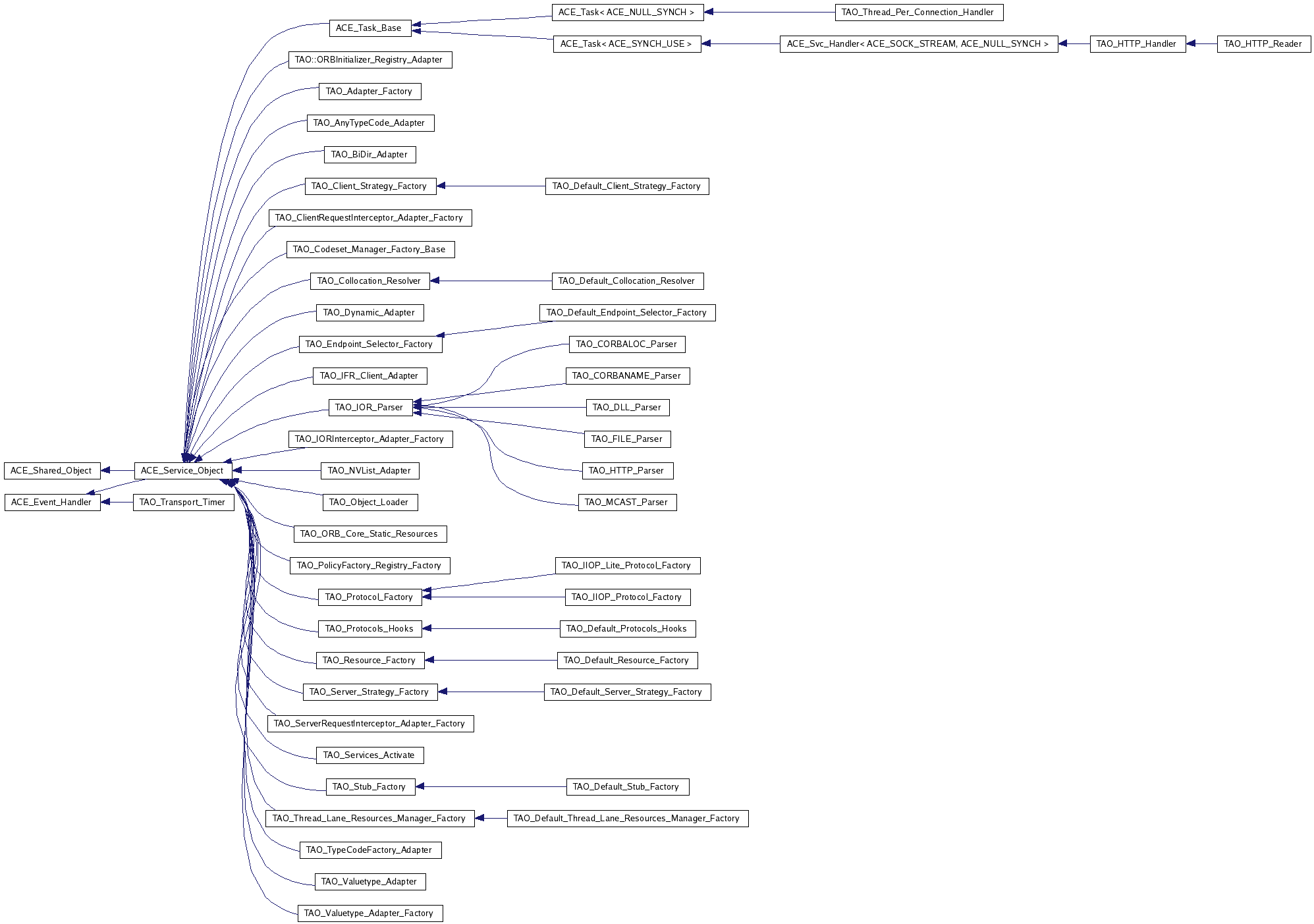This screenshot has height=924, width=1314.
Task: Open the ACE_Svc_Handler template class node
Action: pyautogui.click(x=917, y=43)
